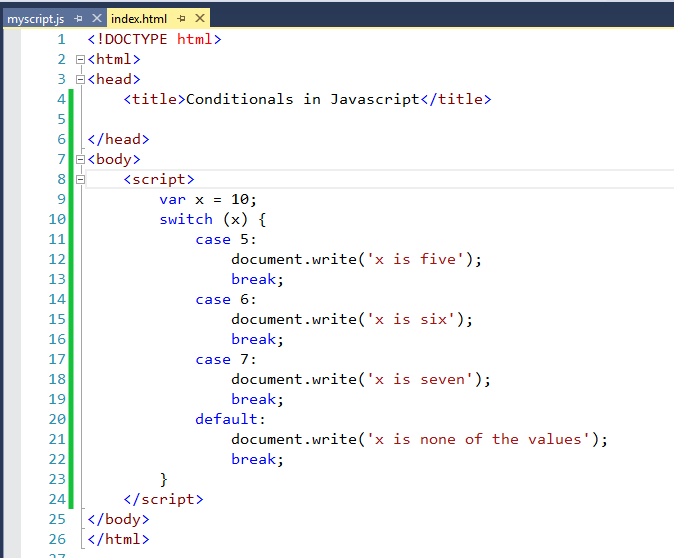The height and width of the screenshot is (558, 674).
Task: Collapse the html element fold marker
Action: pyautogui.click(x=80, y=59)
